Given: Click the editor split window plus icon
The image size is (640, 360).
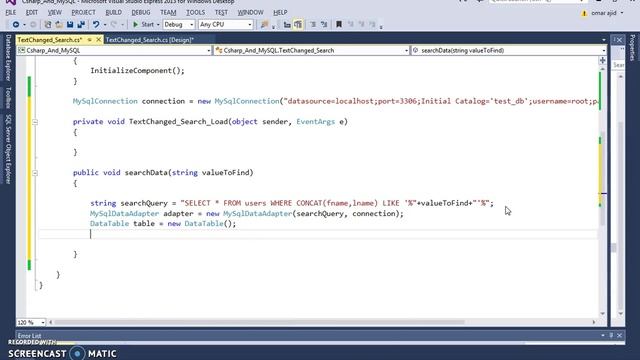Looking at the screenshot, I should [x=602, y=60].
